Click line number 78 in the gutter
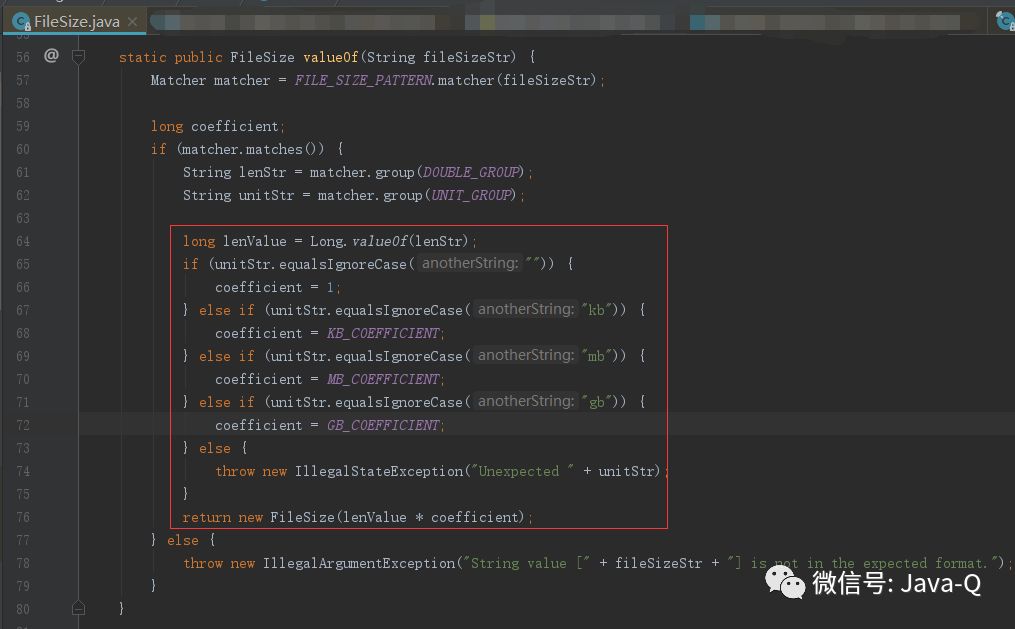1015x629 pixels. click(23, 563)
